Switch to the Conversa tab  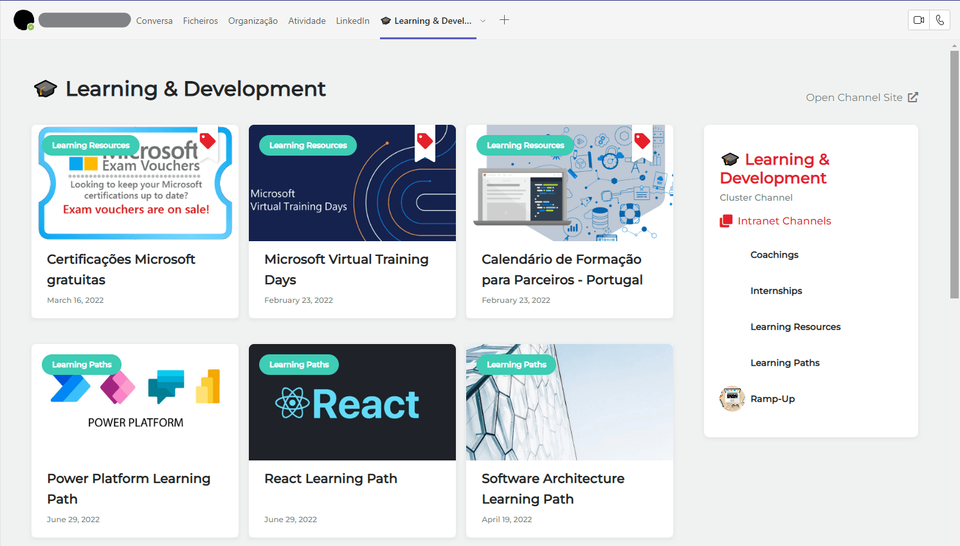coord(154,21)
